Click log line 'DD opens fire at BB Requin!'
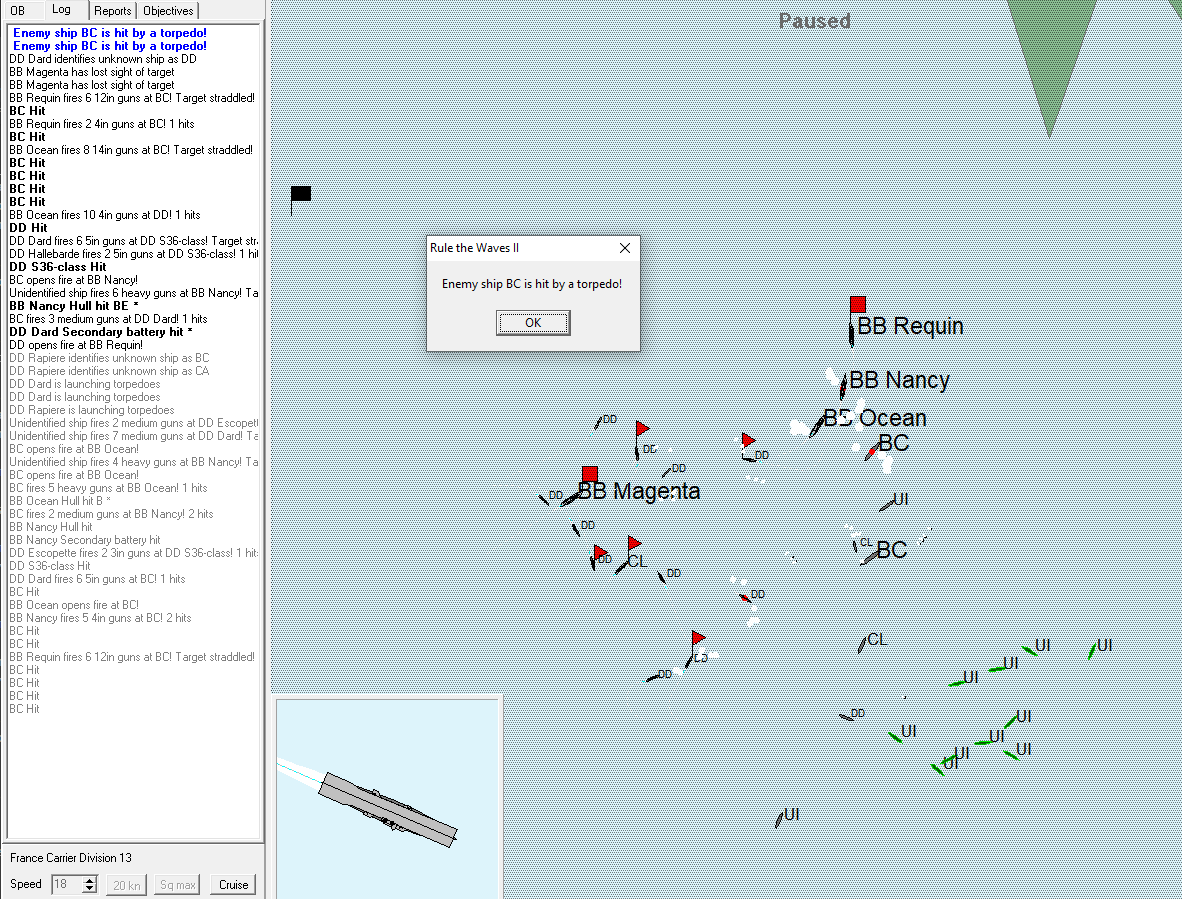1182x899 pixels. click(x=76, y=344)
